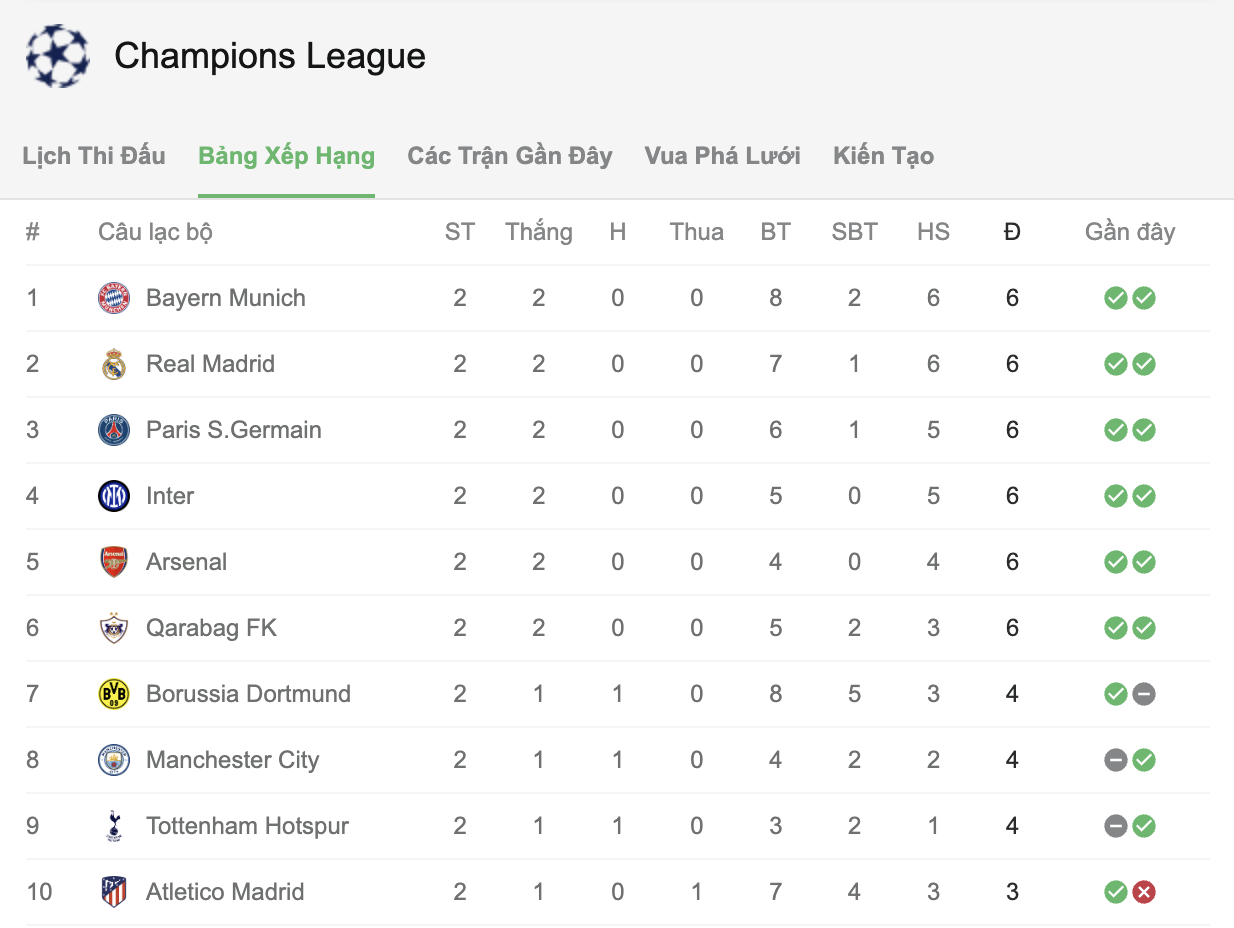Viewport: 1234px width, 928px height.
Task: Click the Borussia Dortmund club crest
Action: pyautogui.click(x=114, y=694)
